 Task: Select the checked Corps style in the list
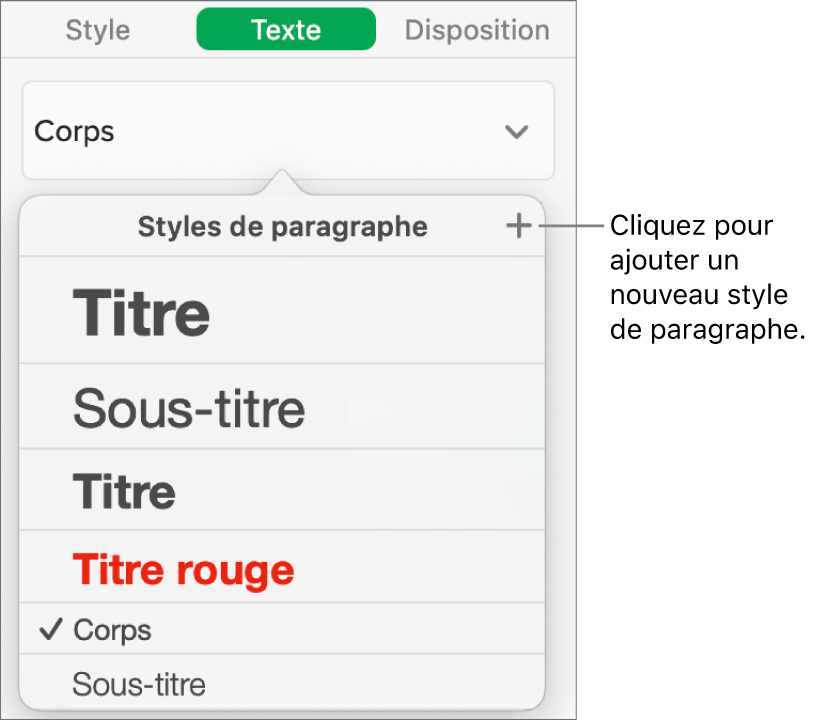point(112,630)
